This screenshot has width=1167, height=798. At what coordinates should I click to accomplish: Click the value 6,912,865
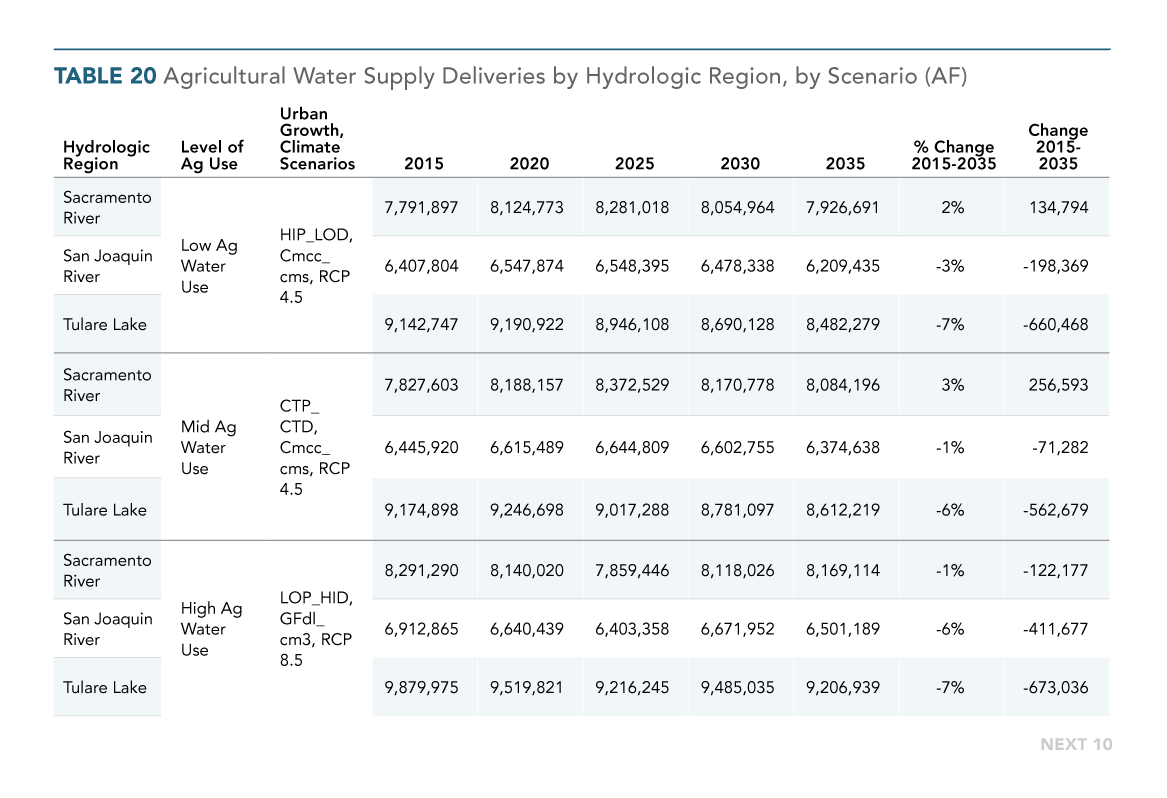click(x=421, y=630)
